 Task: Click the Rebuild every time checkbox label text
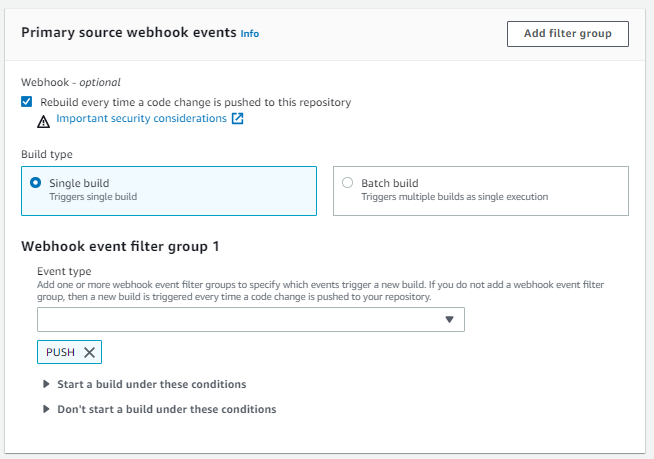point(196,102)
